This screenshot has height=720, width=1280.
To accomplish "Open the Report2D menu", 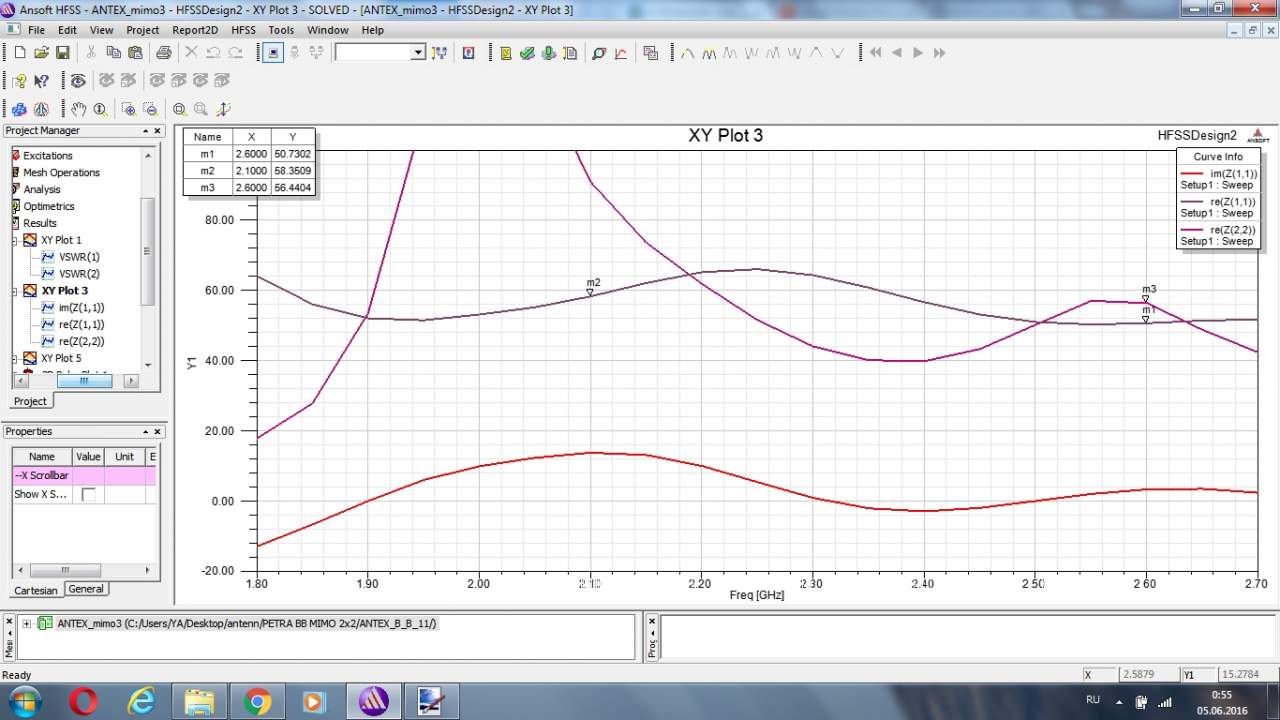I will point(194,30).
